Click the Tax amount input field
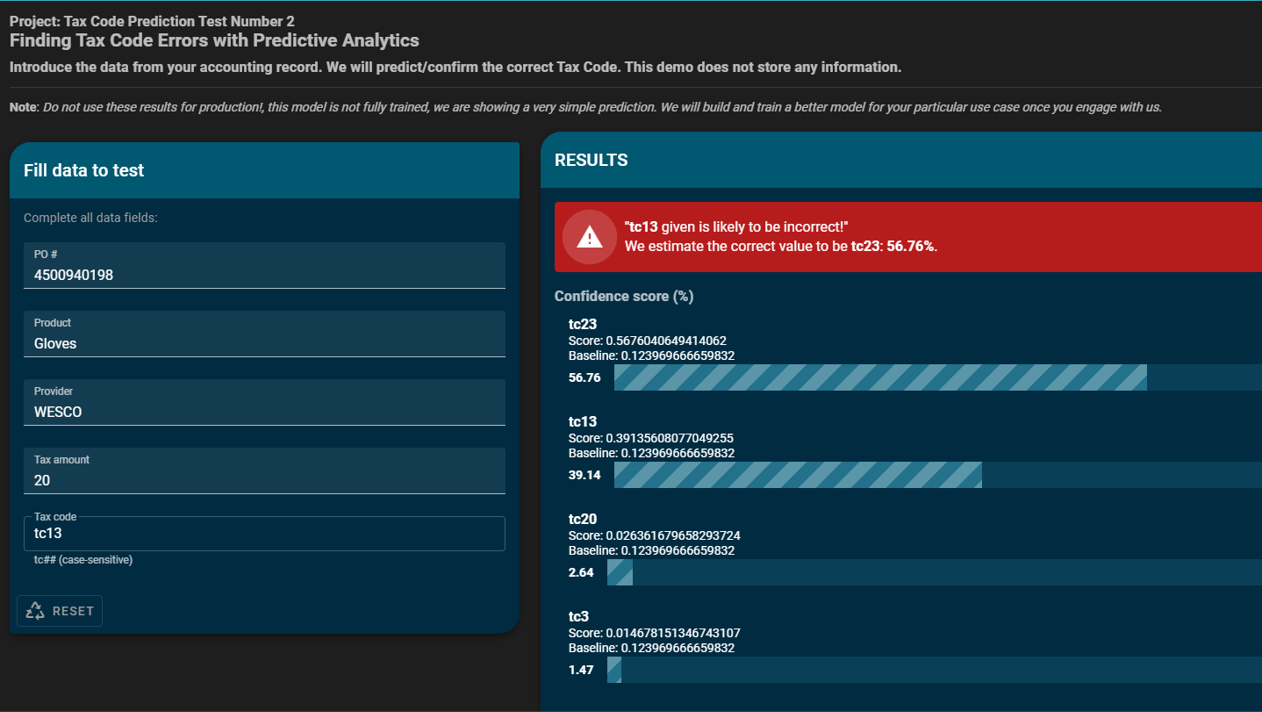Viewport: 1262px width, 712px height. [x=264, y=479]
